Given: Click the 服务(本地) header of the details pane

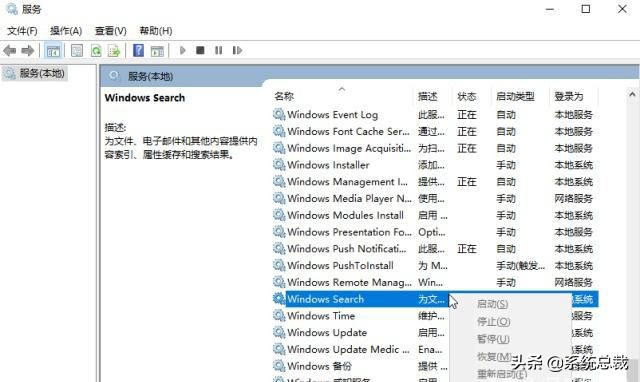Looking at the screenshot, I should 150,76.
